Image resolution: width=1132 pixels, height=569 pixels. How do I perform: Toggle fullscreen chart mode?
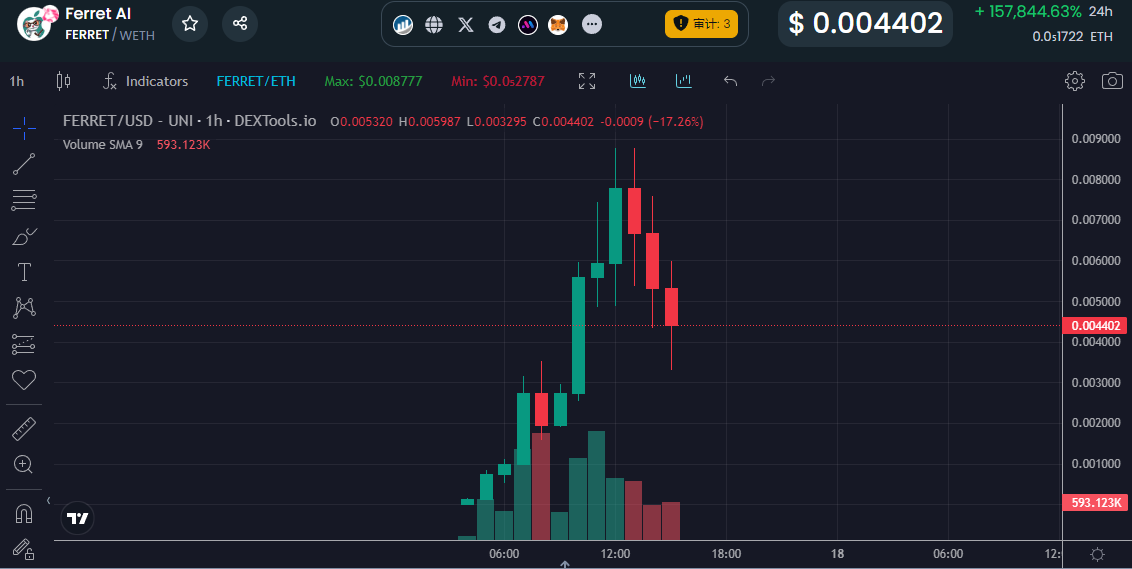pyautogui.click(x=587, y=81)
